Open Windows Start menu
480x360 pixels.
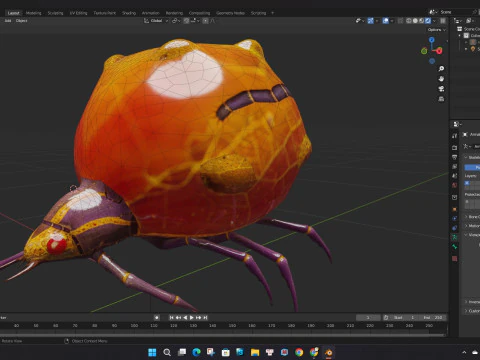pyautogui.click(x=152, y=352)
